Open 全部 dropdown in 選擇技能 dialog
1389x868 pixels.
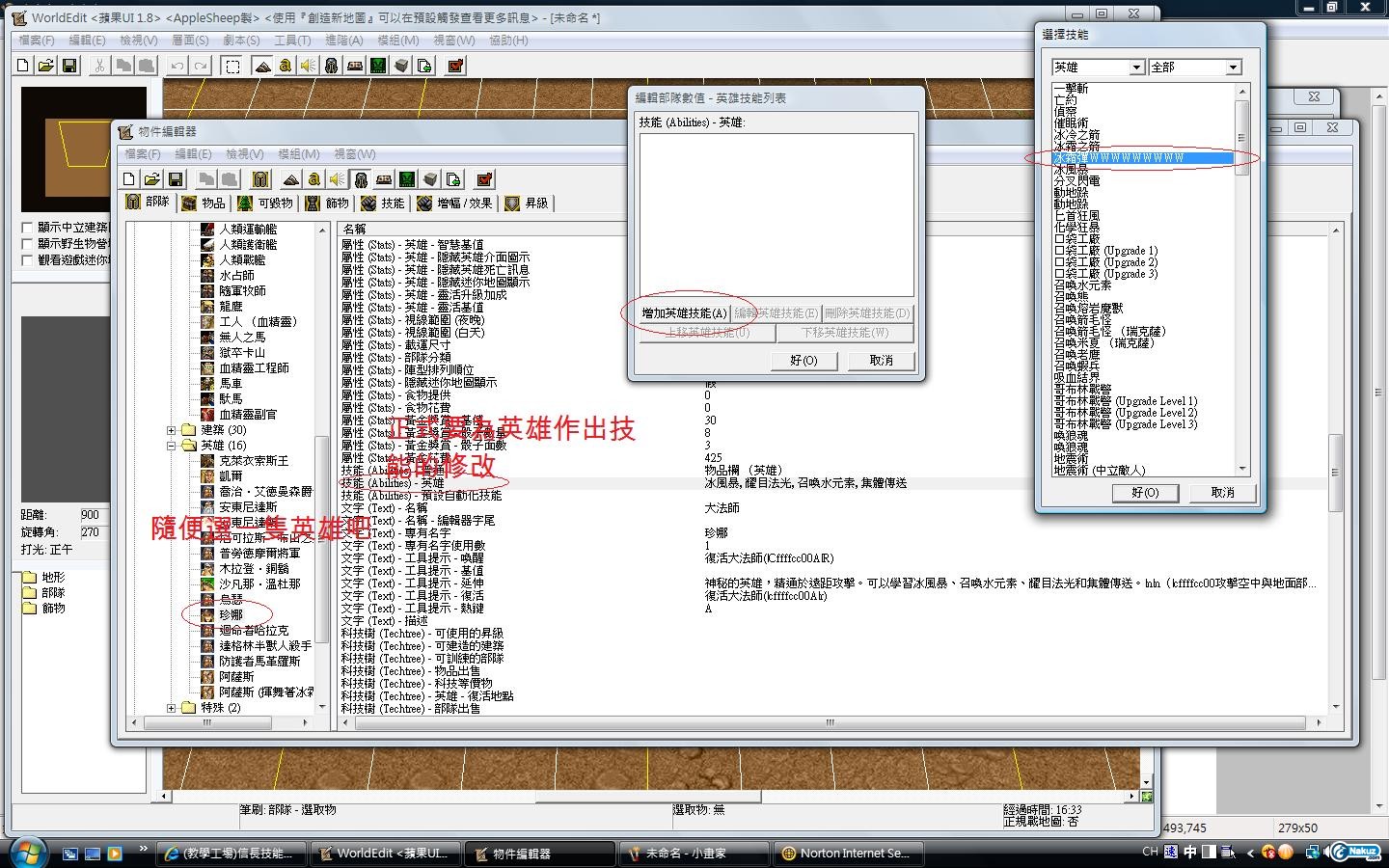1233,68
